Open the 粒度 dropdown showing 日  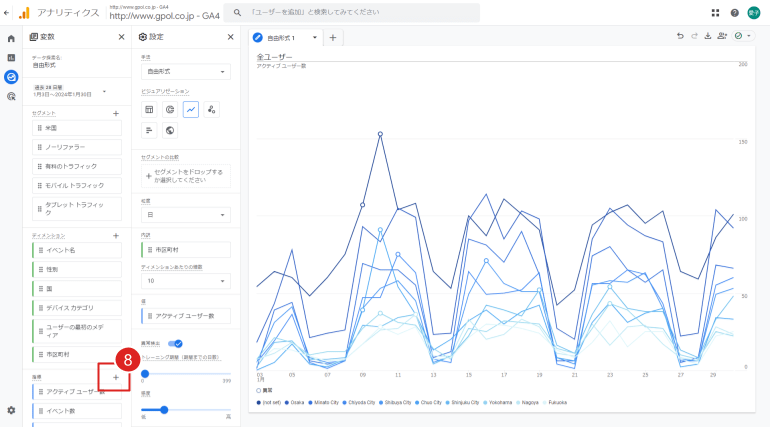point(185,215)
